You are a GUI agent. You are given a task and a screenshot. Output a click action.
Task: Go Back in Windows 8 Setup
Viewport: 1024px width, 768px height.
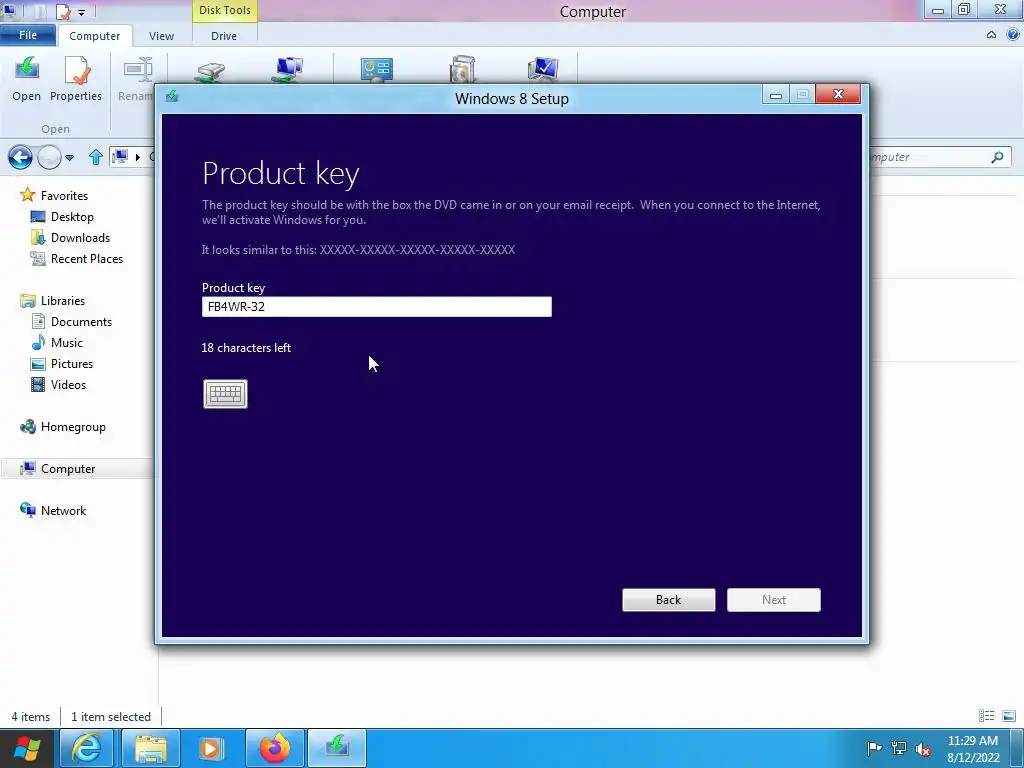point(669,600)
